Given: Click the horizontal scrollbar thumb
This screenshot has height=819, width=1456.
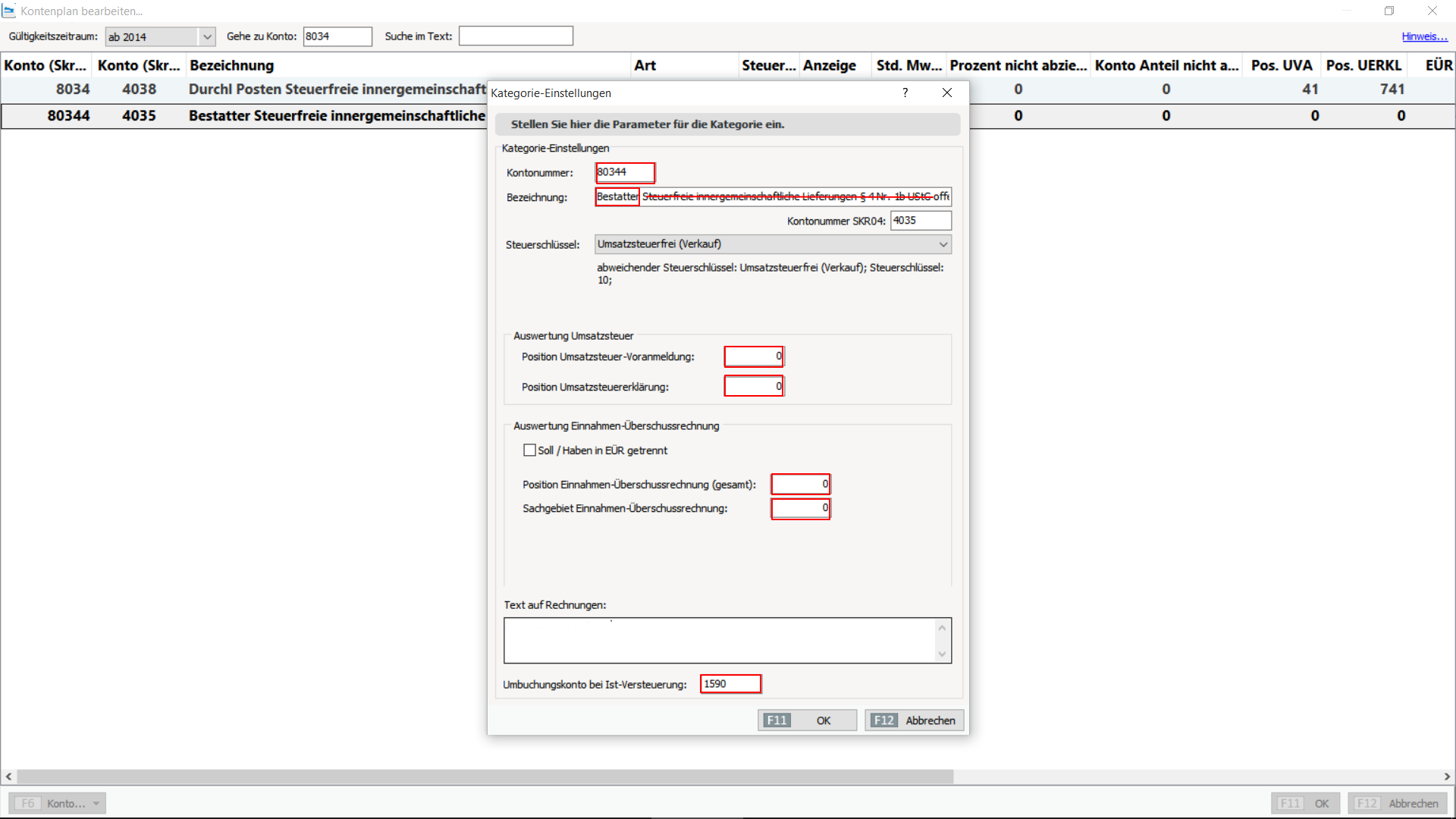Looking at the screenshot, I should point(485,777).
